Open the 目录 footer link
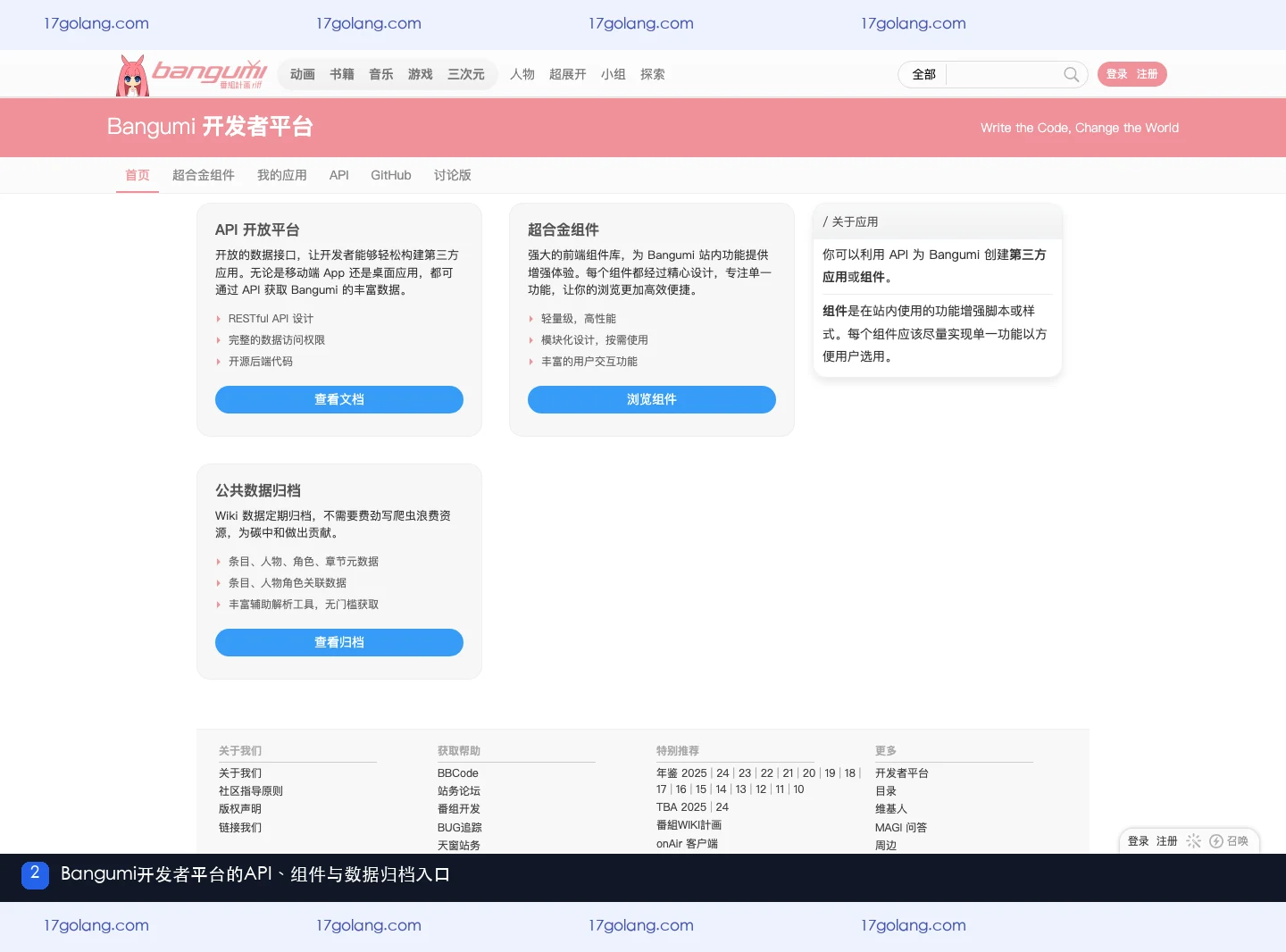This screenshot has width=1286, height=952. [x=885, y=791]
